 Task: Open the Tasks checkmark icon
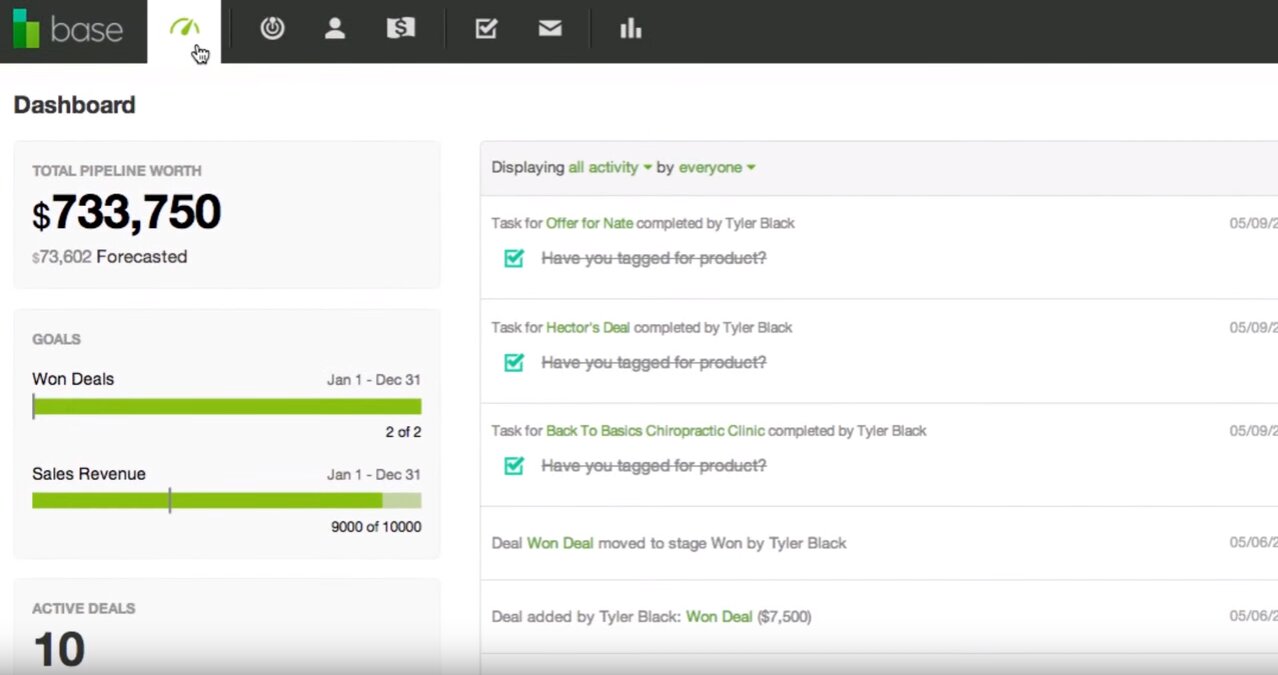tap(486, 29)
